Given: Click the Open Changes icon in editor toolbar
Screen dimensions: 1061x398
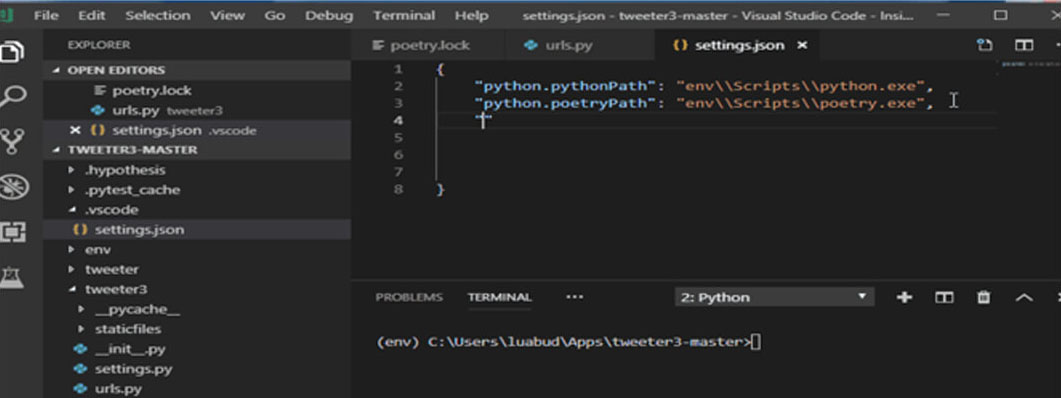Looking at the screenshot, I should [x=985, y=45].
